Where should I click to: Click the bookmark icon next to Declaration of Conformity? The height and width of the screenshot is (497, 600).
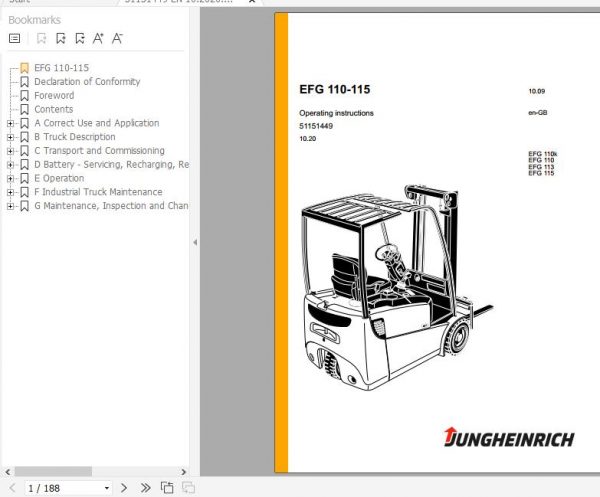point(24,82)
